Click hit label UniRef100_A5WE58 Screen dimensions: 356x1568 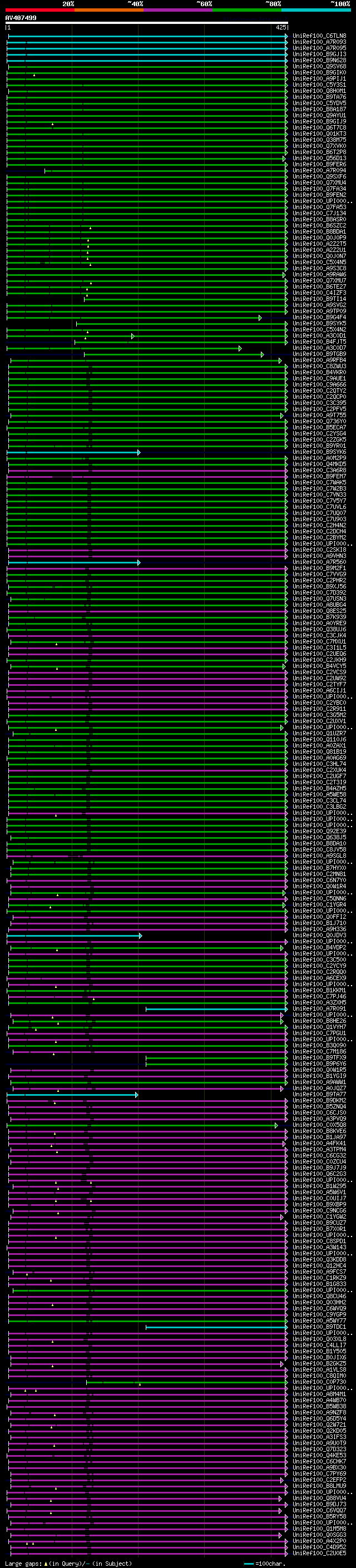[x=319, y=795]
